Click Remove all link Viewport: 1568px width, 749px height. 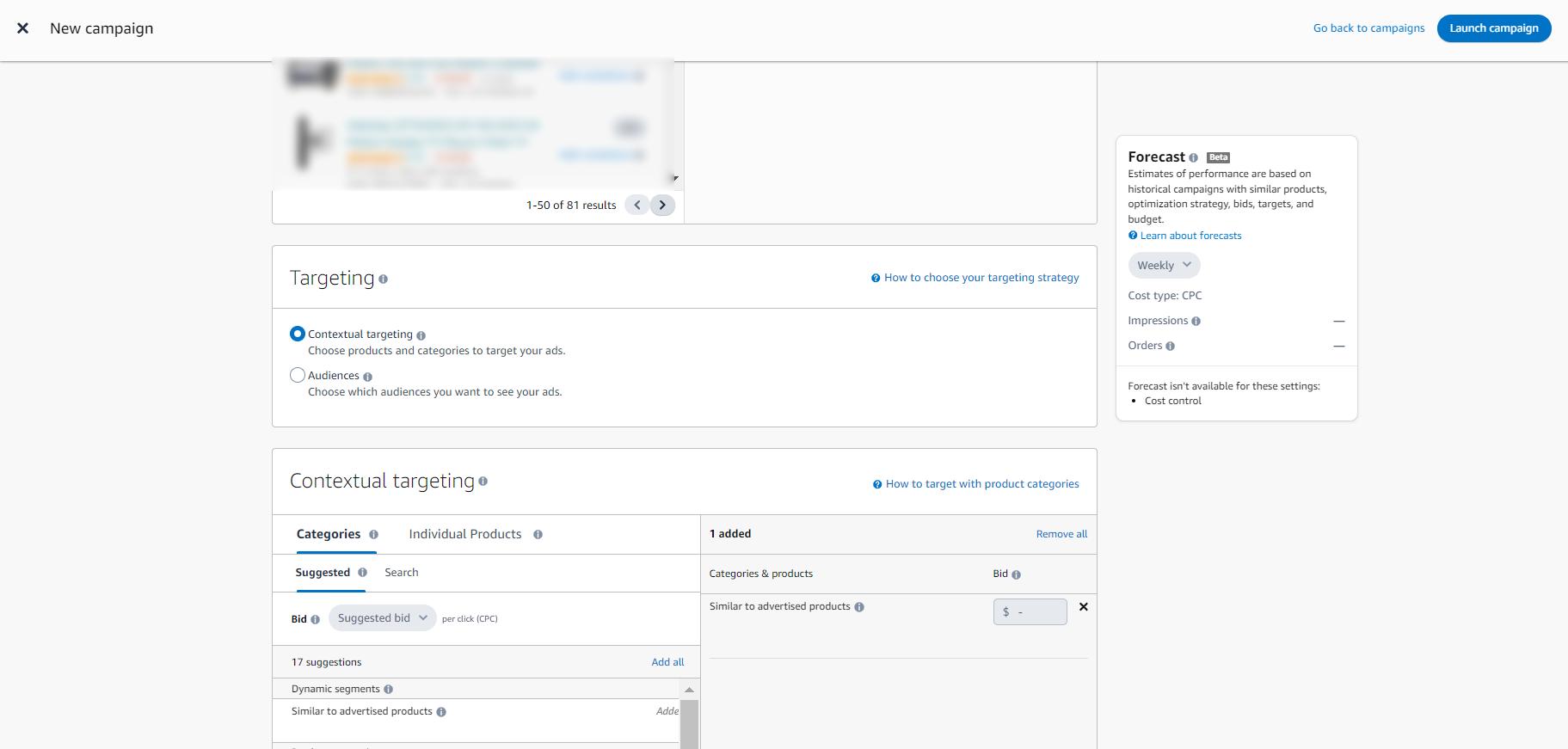(1061, 534)
